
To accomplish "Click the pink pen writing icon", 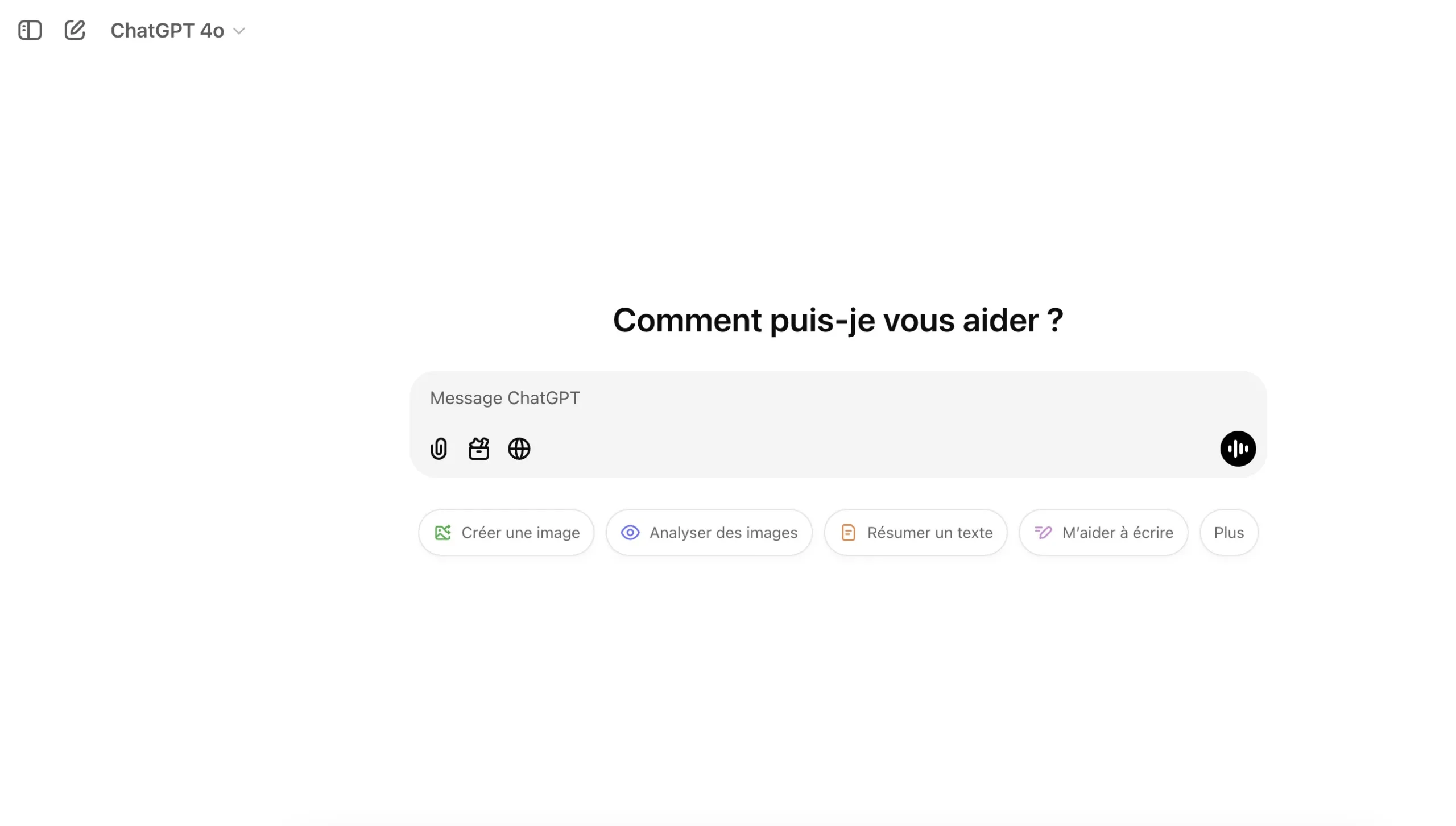I will point(1043,533).
